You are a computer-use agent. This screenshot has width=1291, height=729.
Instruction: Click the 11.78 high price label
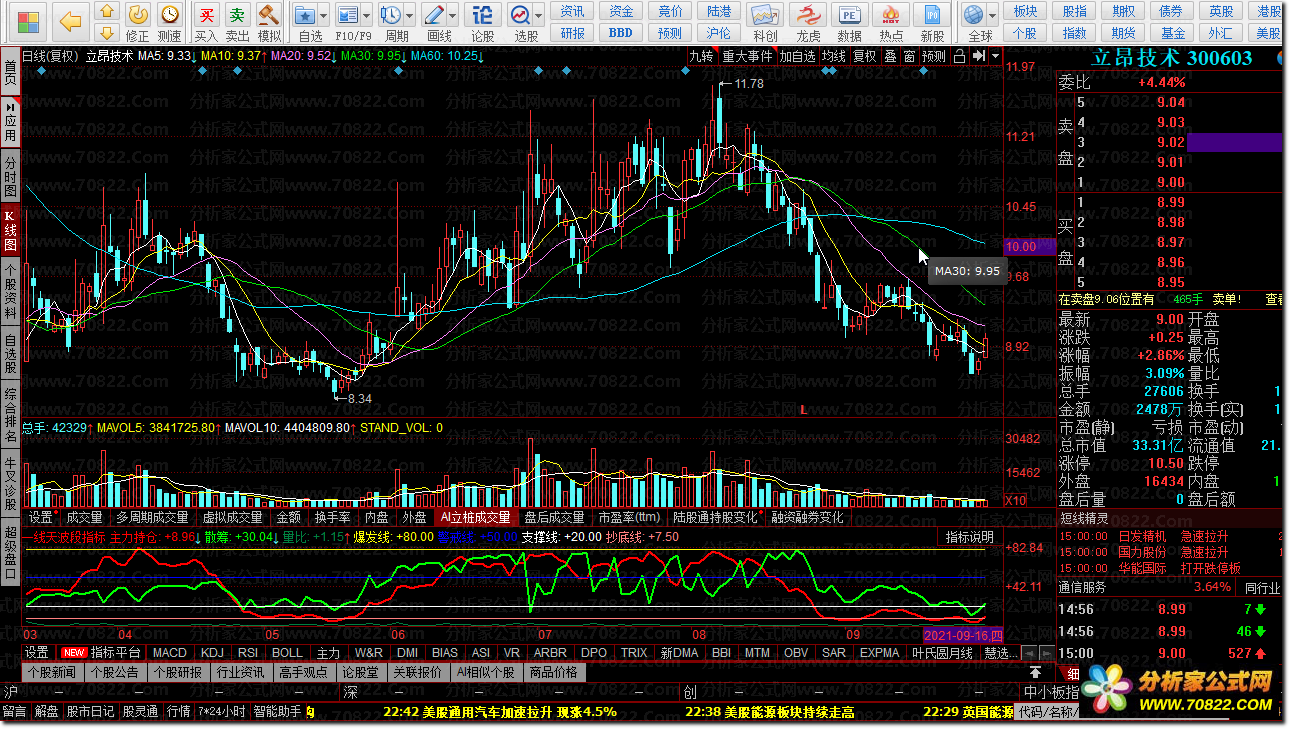pyautogui.click(x=749, y=84)
